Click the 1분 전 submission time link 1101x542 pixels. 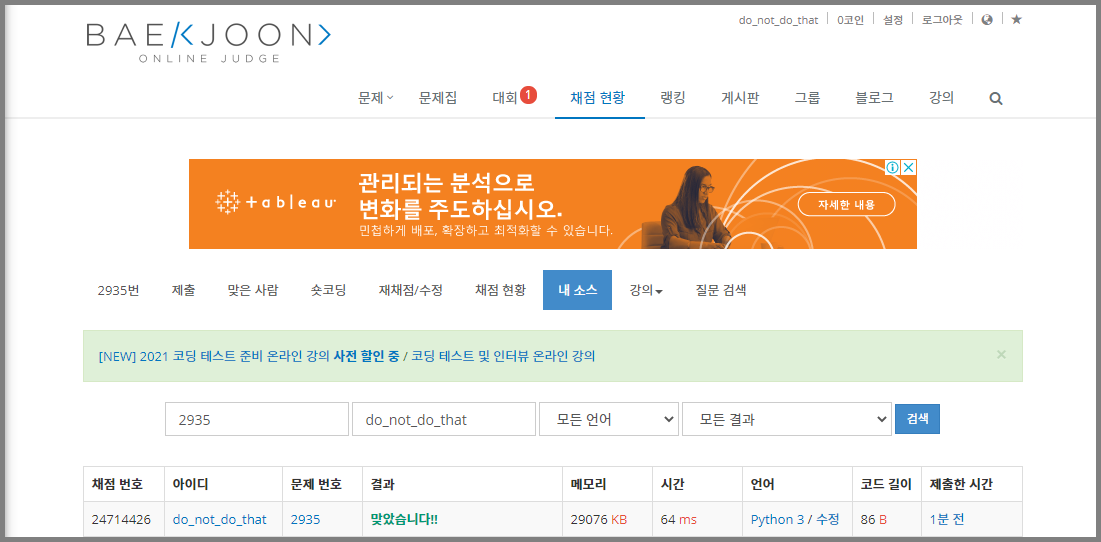pyautogui.click(x=947, y=520)
